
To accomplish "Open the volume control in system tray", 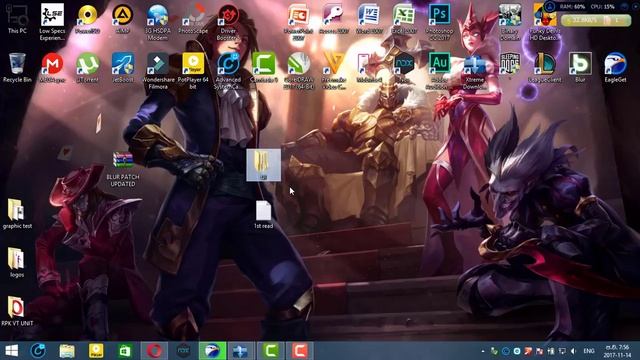I will 573,351.
